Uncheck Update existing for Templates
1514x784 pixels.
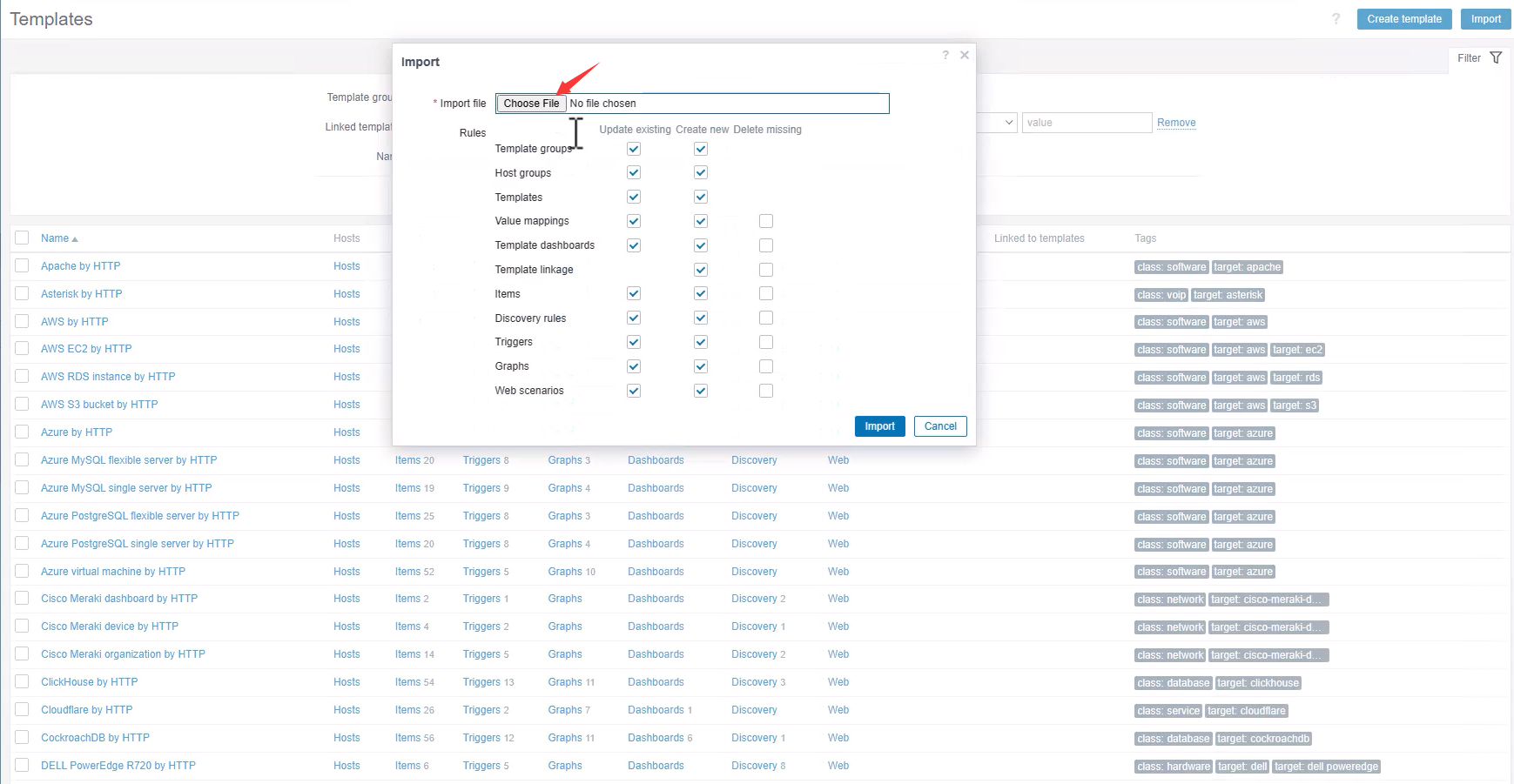634,198
